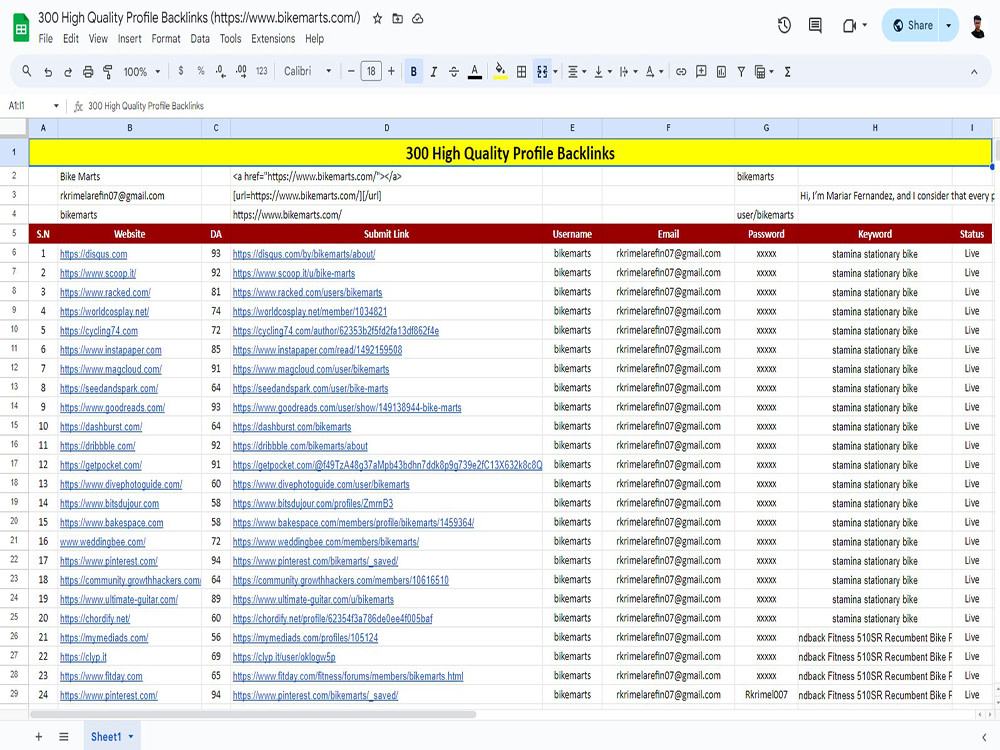This screenshot has height=750, width=1000.
Task: Insert a link
Action: (681, 72)
